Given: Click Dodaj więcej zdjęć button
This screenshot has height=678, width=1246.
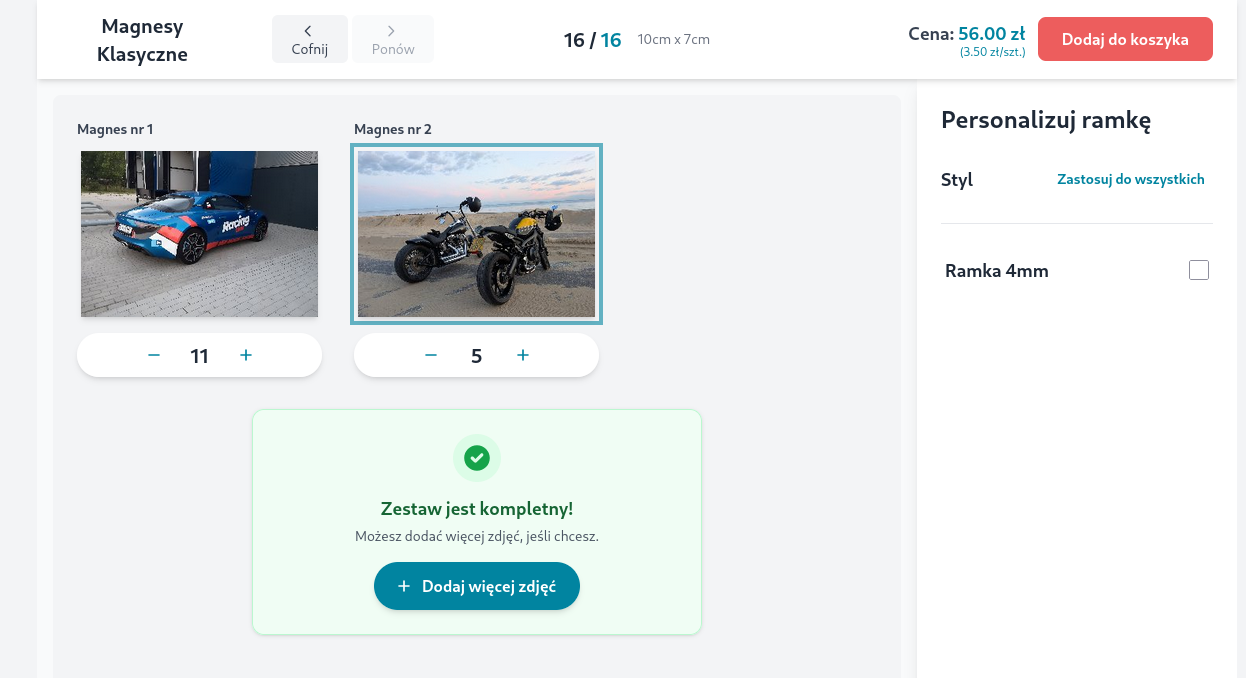Looking at the screenshot, I should [477, 586].
